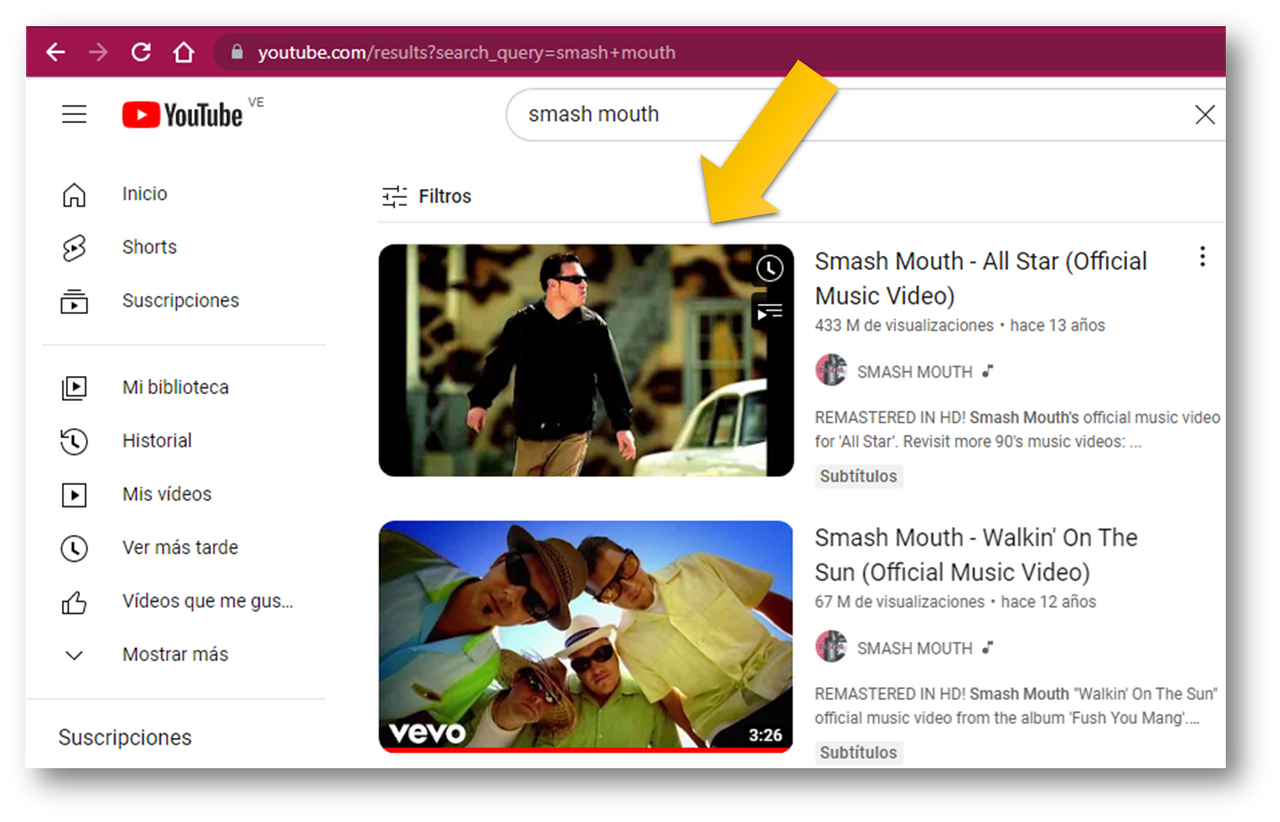Click the Subtítulos badge under Walkin' On The Sun
1280x822 pixels.
(x=859, y=752)
